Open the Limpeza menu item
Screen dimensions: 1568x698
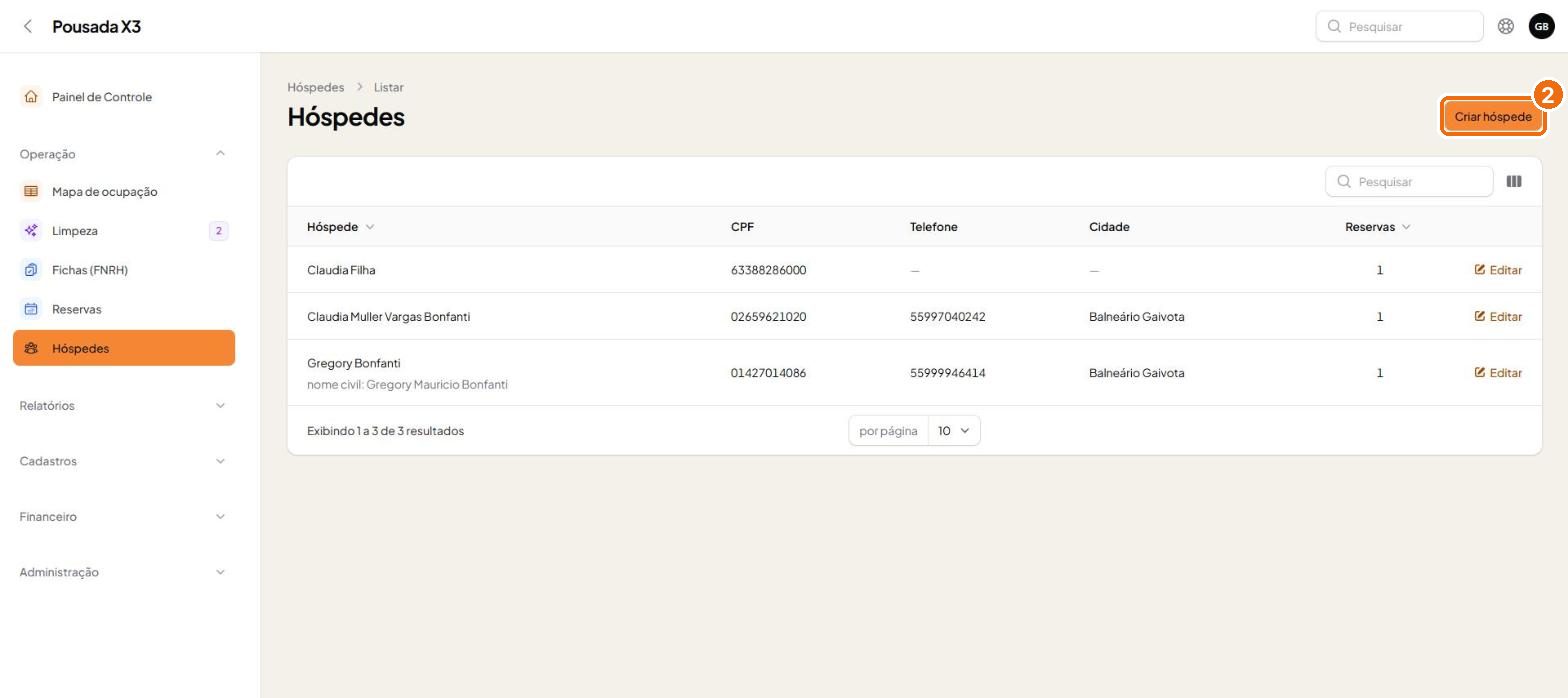[x=123, y=231]
